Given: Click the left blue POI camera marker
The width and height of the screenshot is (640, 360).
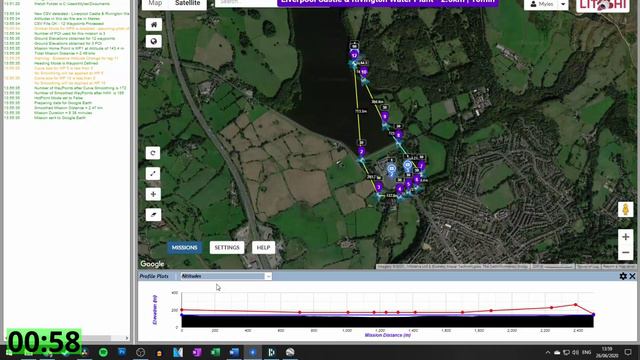Looking at the screenshot, I should (391, 169).
